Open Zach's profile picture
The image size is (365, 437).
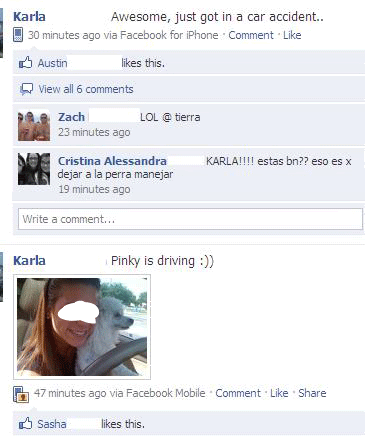[34, 126]
